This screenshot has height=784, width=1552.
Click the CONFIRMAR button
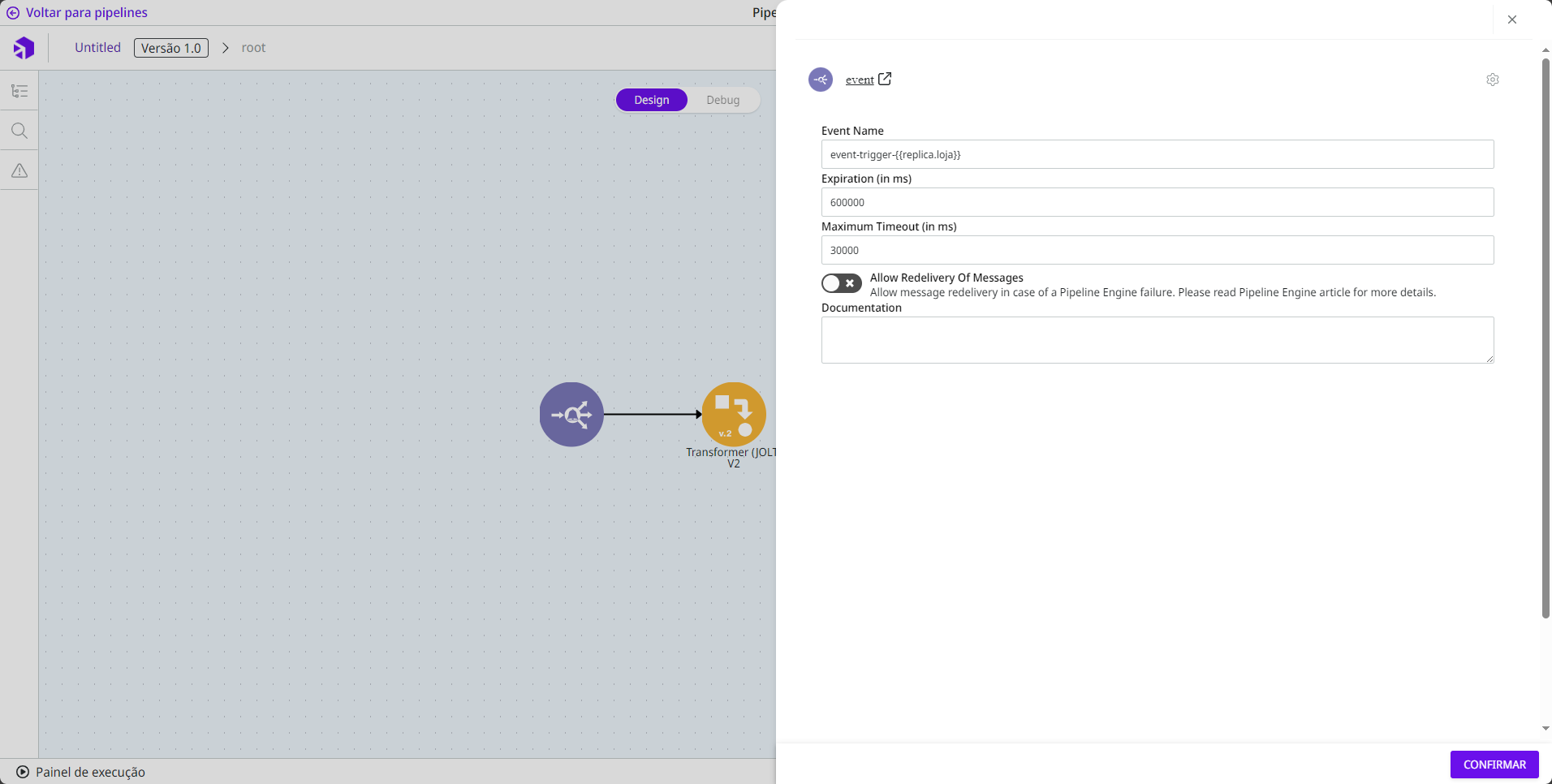coord(1494,765)
